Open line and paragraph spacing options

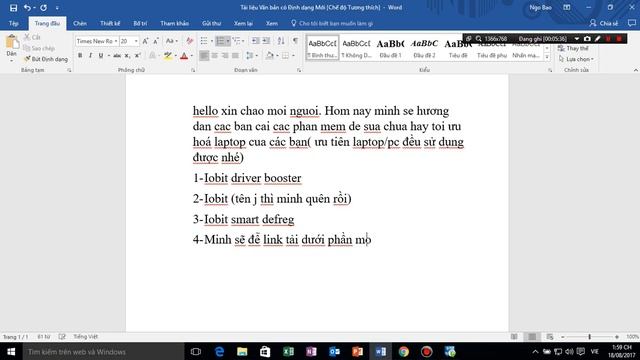point(251,56)
